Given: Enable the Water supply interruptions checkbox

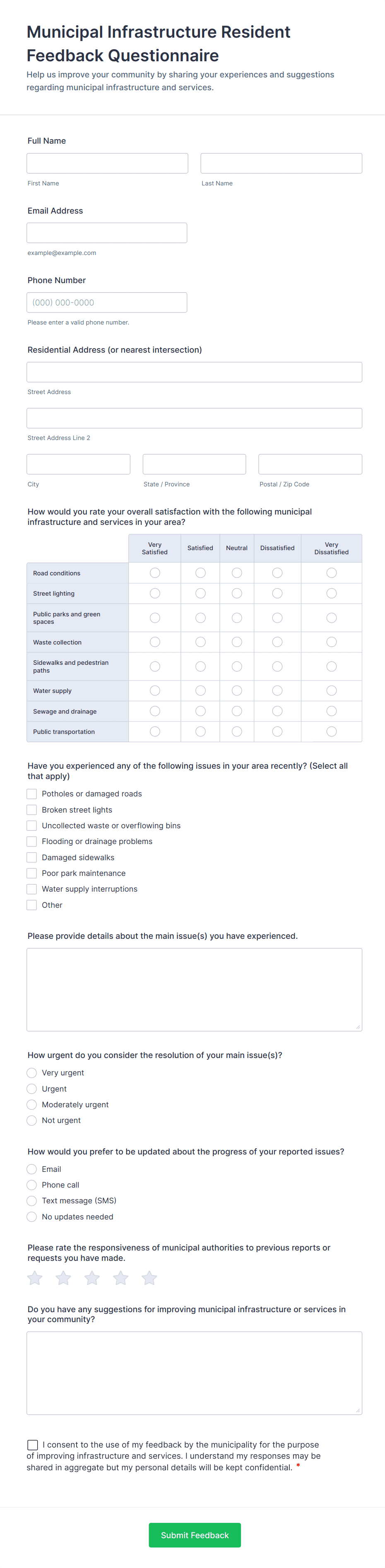Looking at the screenshot, I should (32, 889).
